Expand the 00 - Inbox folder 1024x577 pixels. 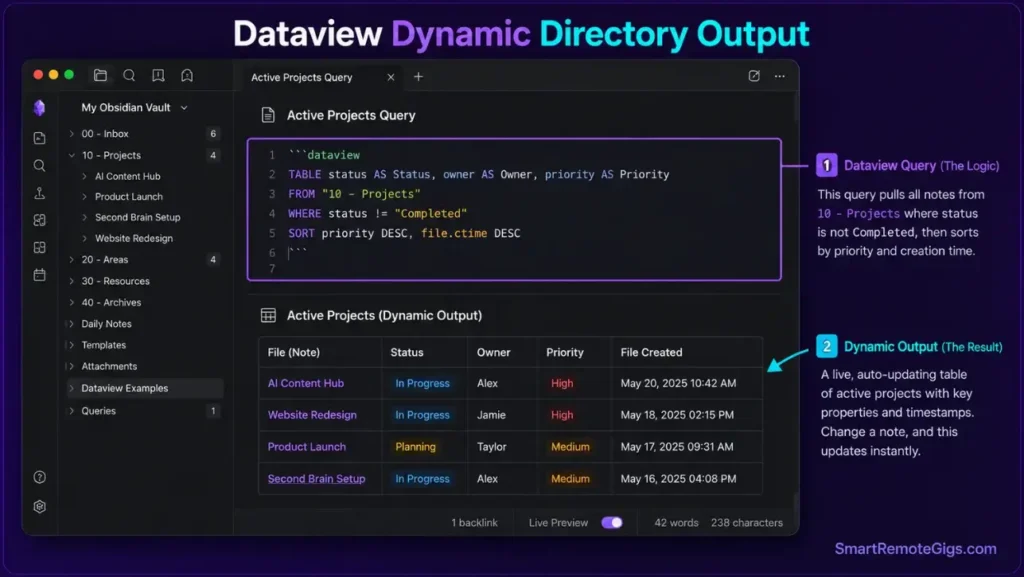(x=71, y=134)
